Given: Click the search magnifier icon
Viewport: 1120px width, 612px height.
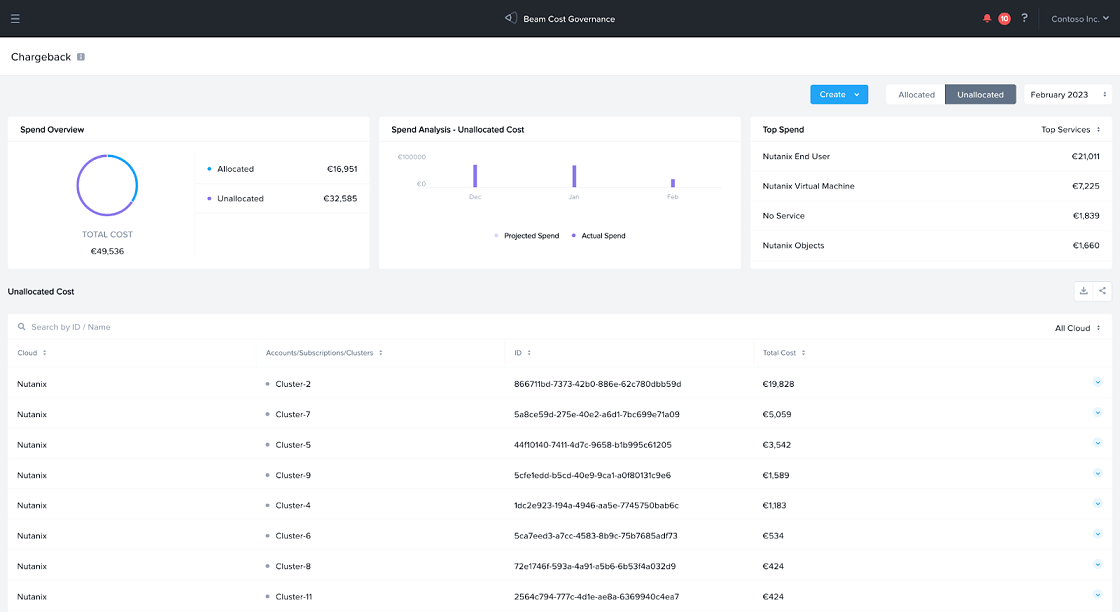Looking at the screenshot, I should [x=21, y=327].
